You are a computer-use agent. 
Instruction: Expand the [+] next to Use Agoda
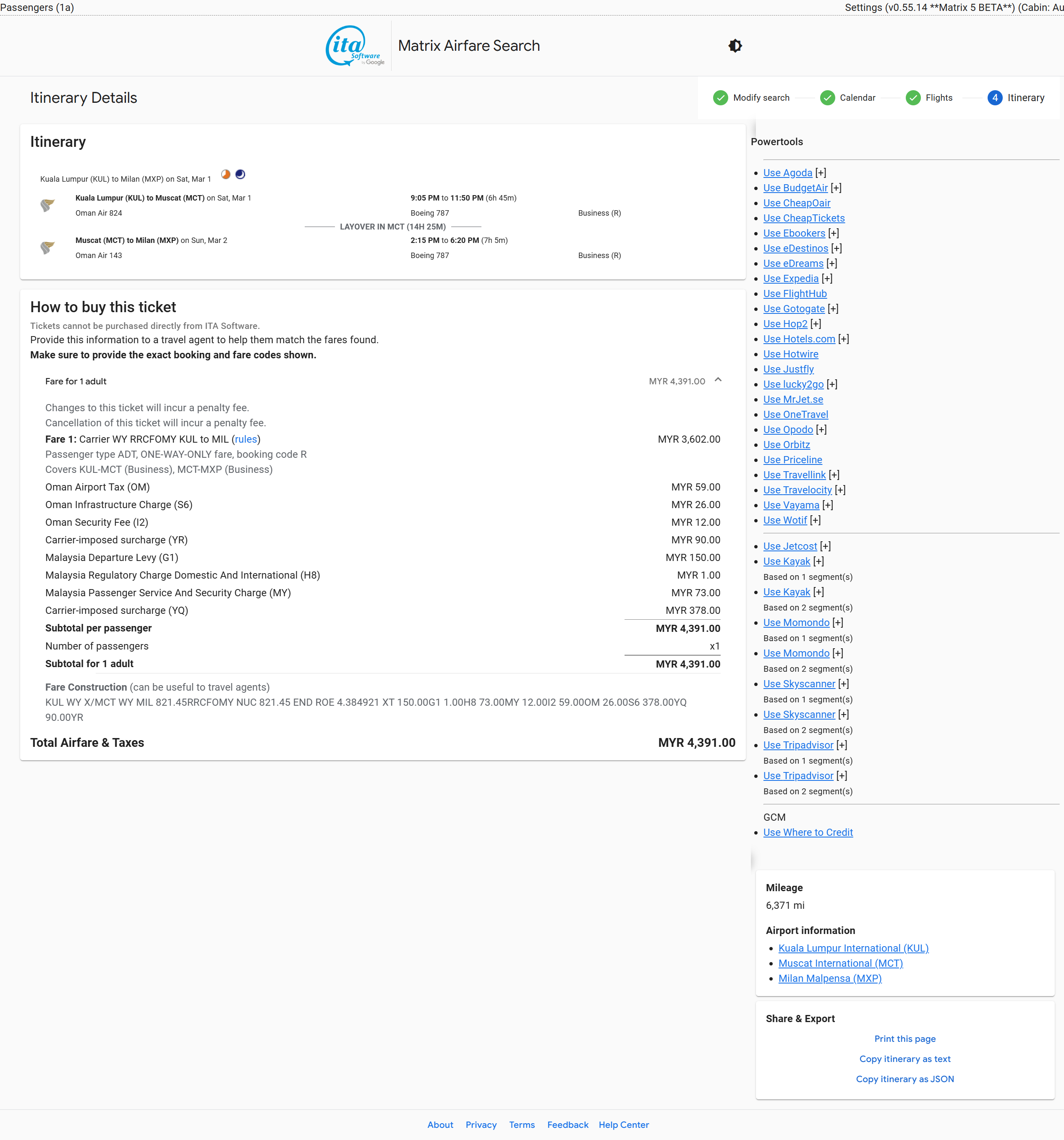(821, 172)
